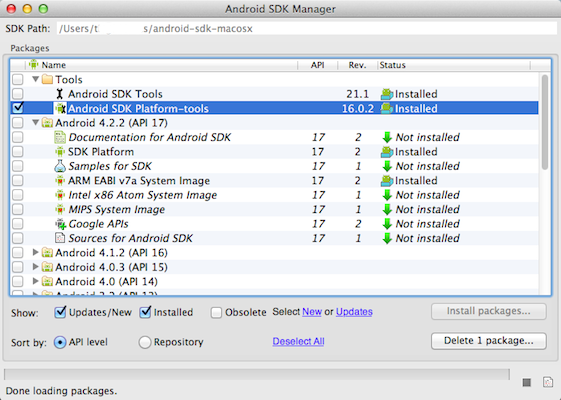Viewport: 561px width, 400px height.
Task: Click the Rev. column header
Action: pos(357,65)
